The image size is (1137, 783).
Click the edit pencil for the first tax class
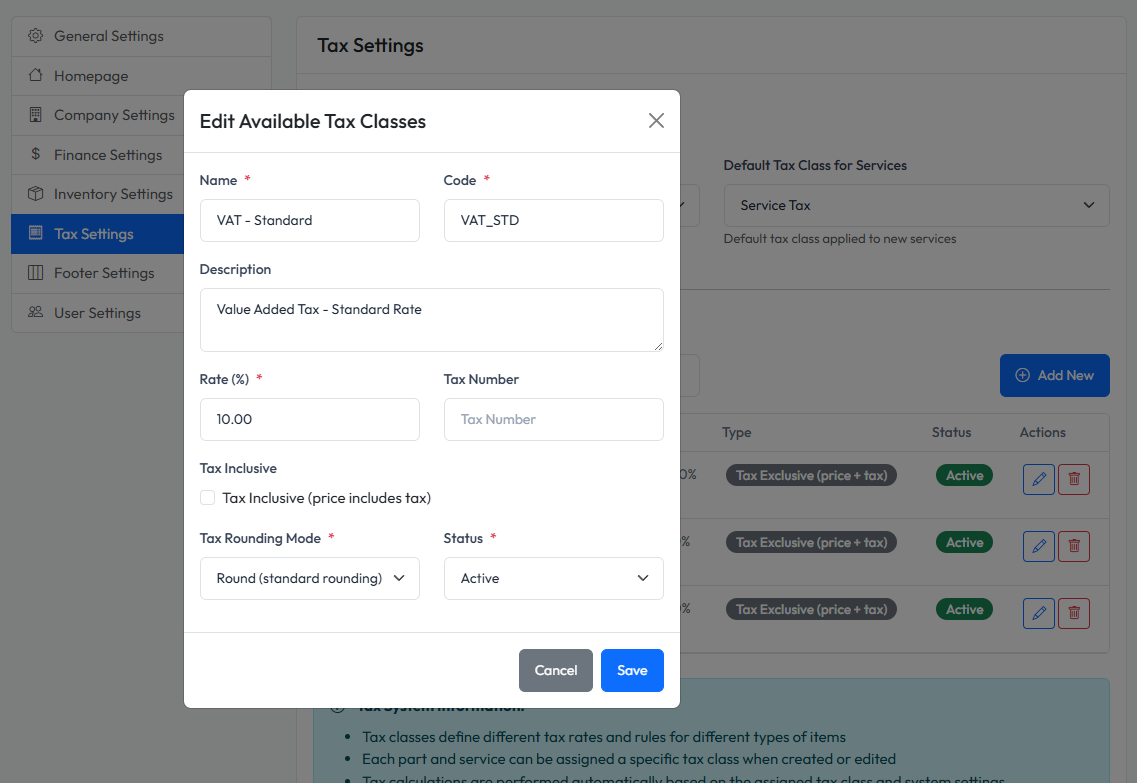[x=1038, y=479]
